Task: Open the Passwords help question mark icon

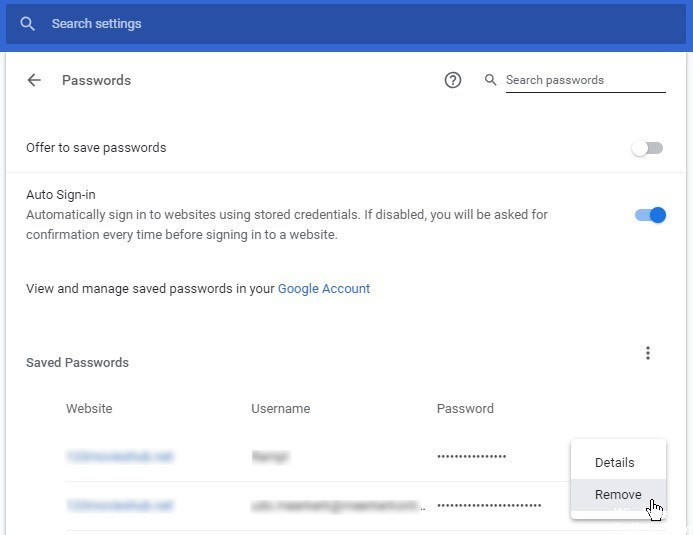Action: (453, 80)
